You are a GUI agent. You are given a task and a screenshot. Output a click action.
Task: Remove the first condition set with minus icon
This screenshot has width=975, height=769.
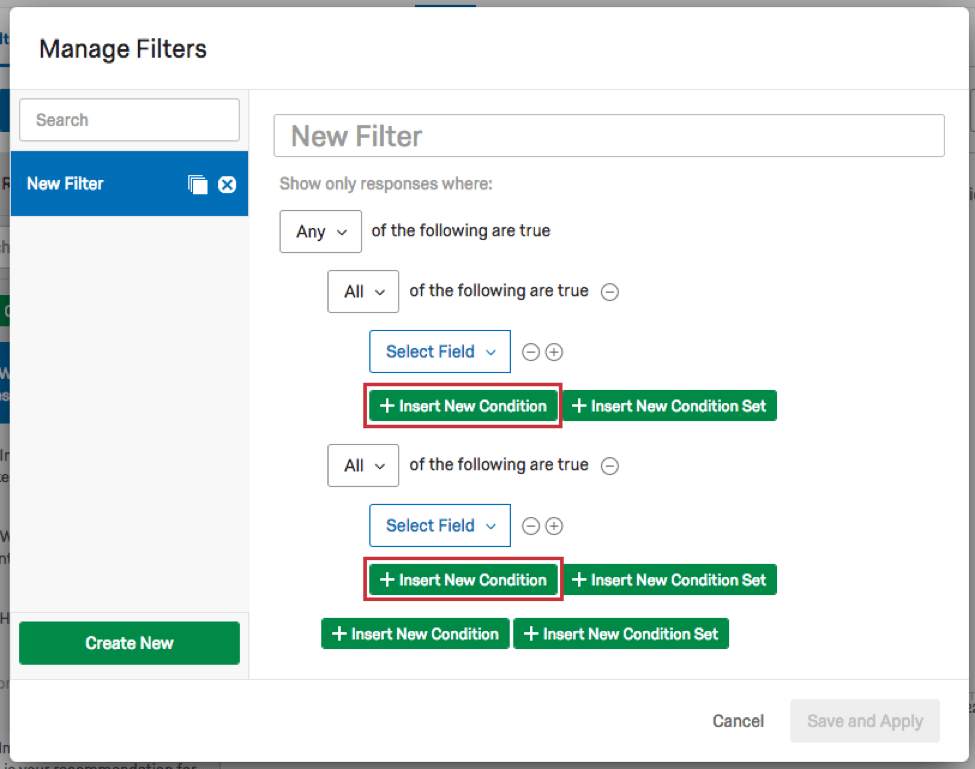click(610, 291)
